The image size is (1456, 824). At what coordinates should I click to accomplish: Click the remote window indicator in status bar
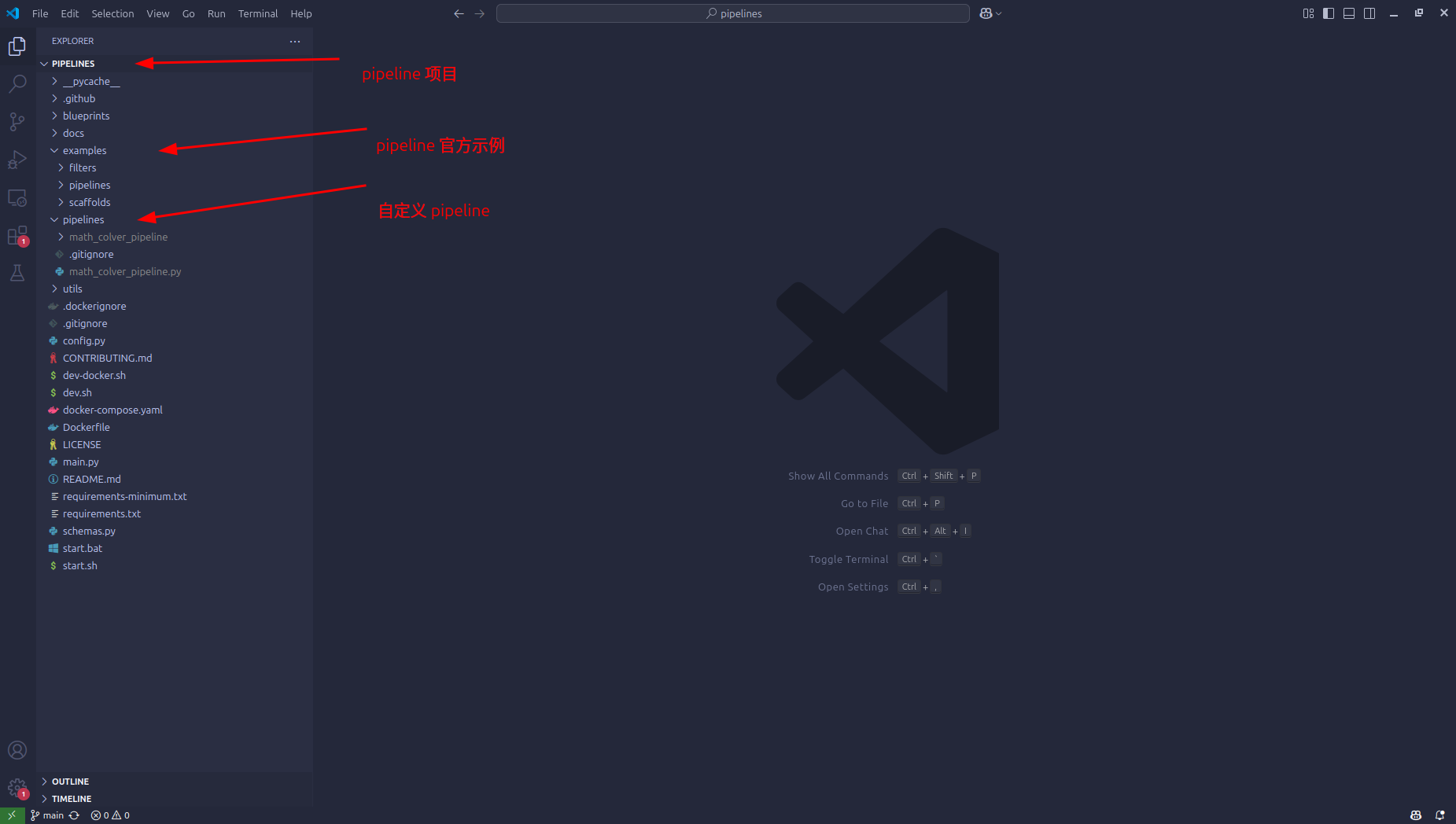click(x=13, y=815)
